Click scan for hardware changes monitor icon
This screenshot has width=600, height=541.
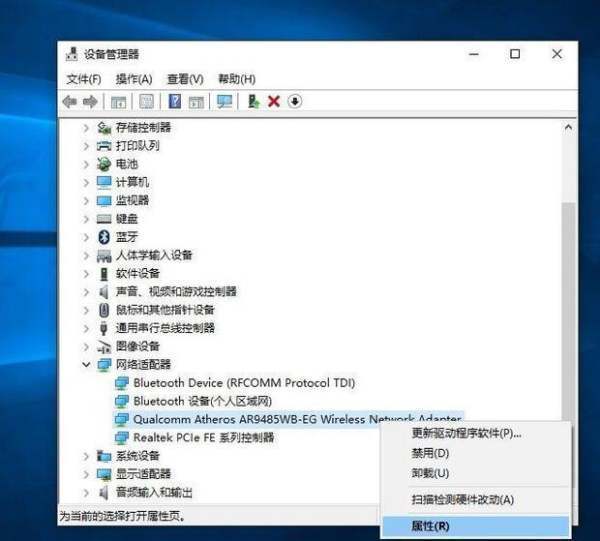point(224,101)
